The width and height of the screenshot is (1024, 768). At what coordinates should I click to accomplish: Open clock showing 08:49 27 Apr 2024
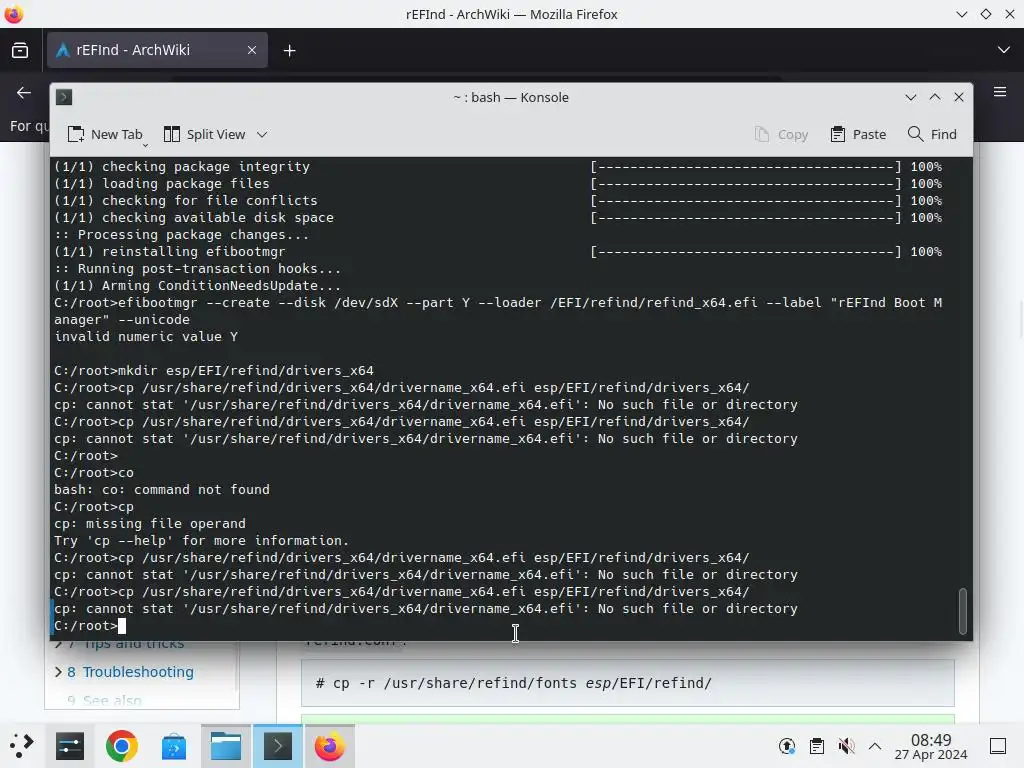point(931,746)
